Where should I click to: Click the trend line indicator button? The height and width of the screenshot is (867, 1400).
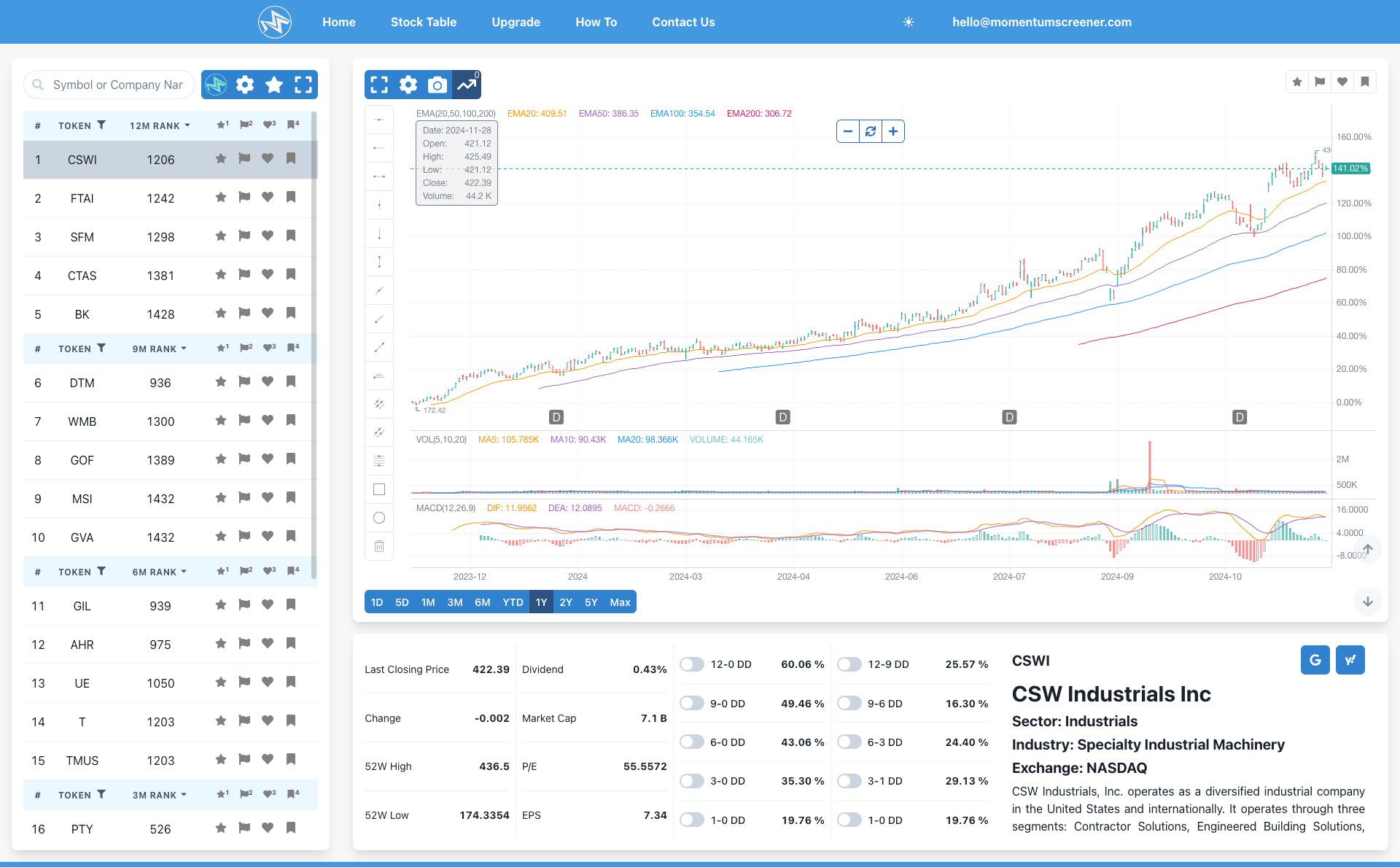[467, 85]
